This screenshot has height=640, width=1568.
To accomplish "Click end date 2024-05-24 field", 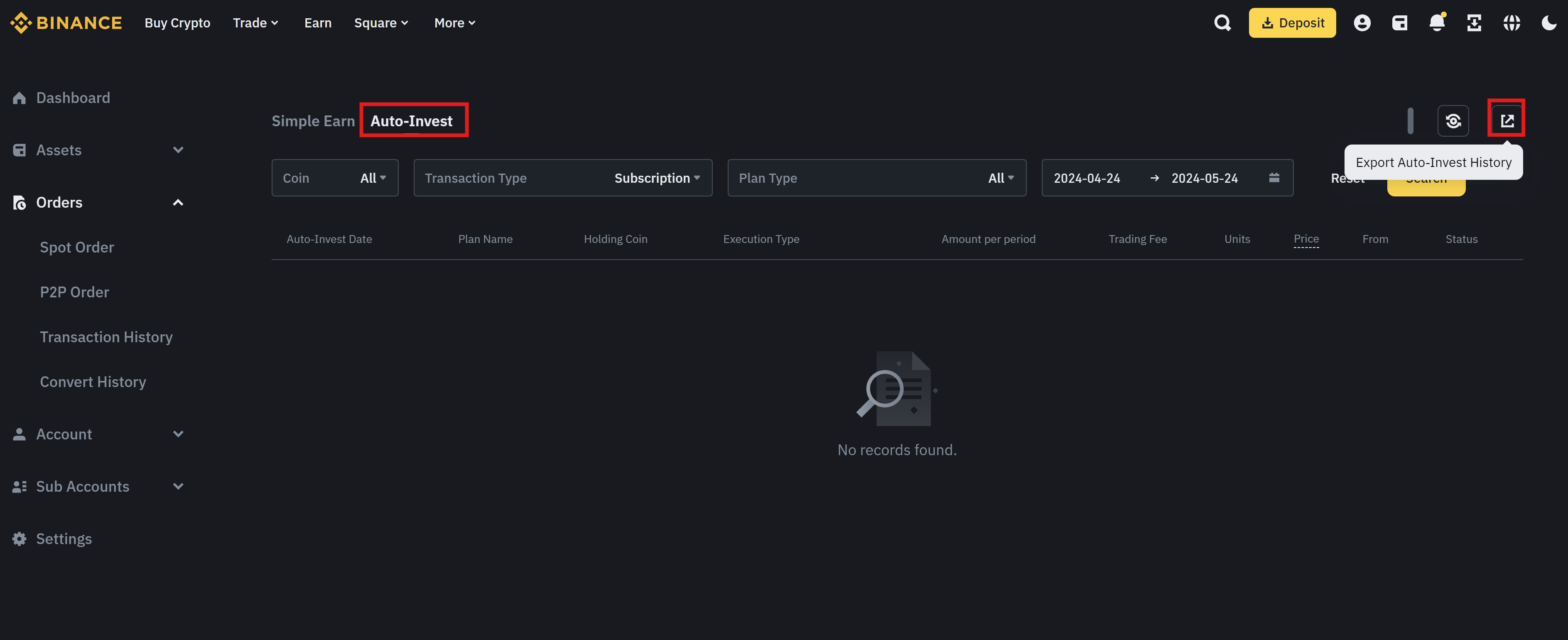I will click(x=1205, y=178).
